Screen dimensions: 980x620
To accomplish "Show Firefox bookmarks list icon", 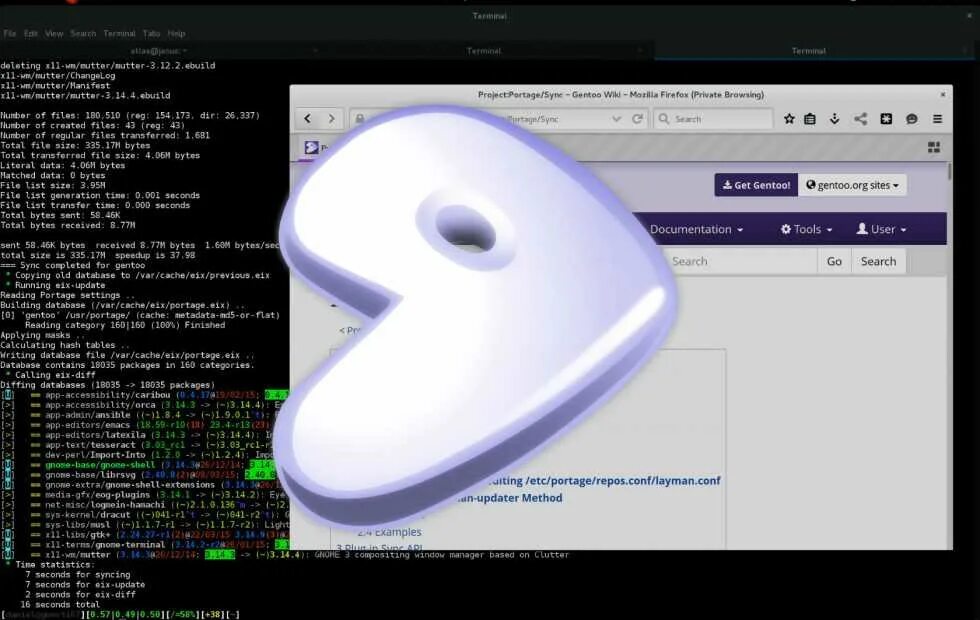I will 810,119.
